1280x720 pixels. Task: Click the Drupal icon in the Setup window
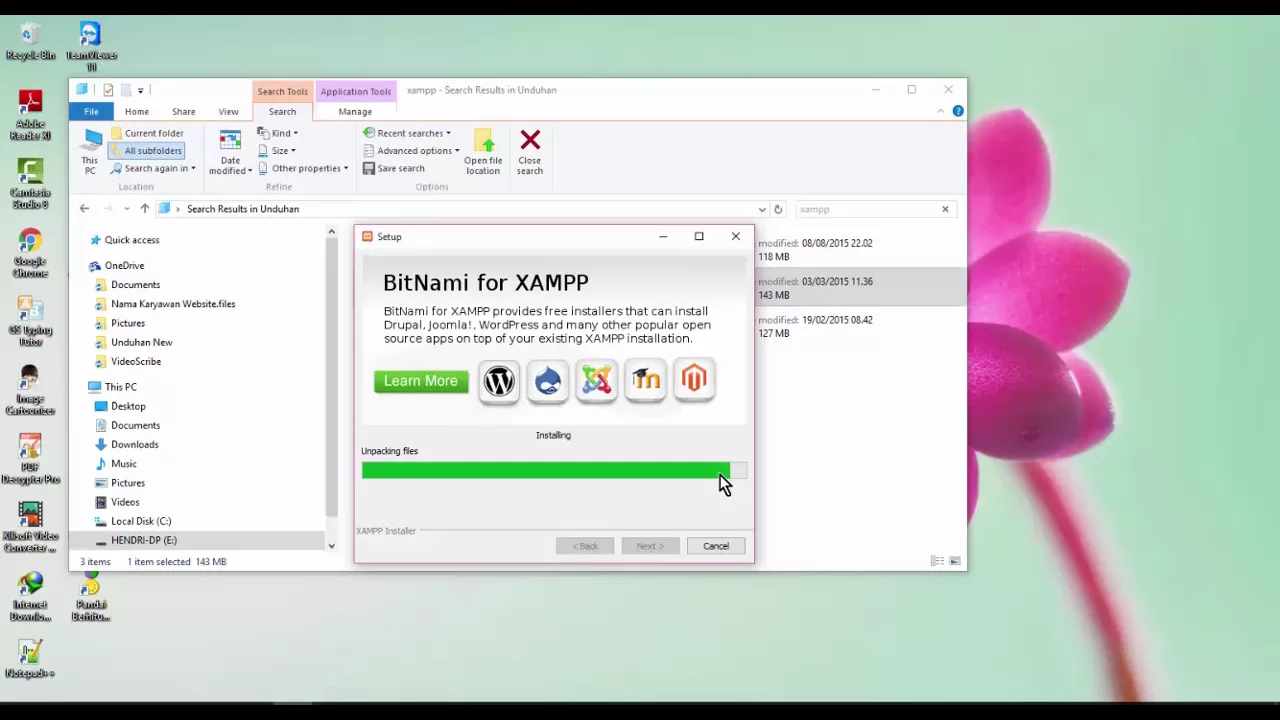coord(548,381)
